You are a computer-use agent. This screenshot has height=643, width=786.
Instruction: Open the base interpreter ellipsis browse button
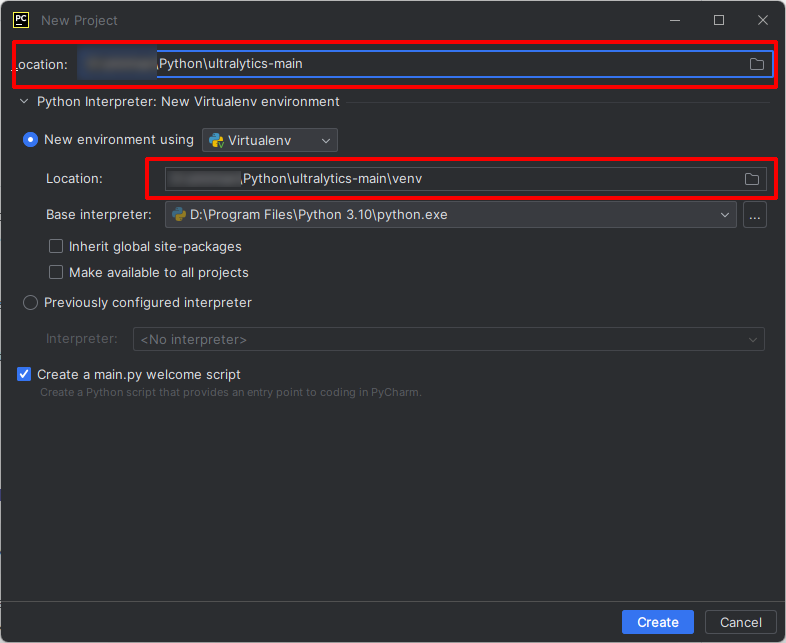tap(754, 215)
